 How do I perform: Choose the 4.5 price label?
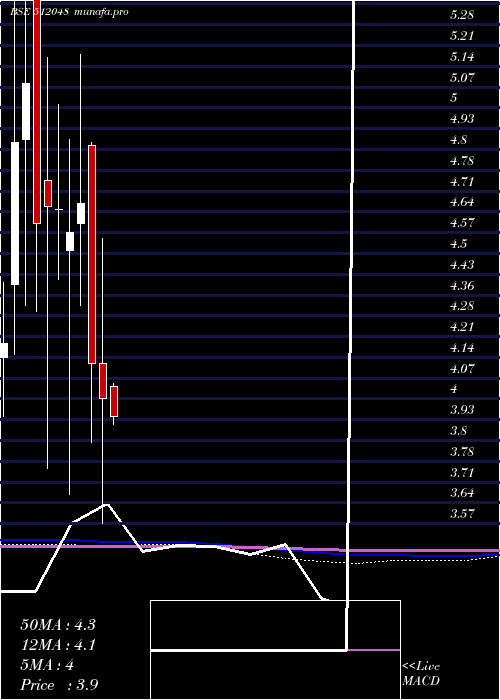coord(458,244)
